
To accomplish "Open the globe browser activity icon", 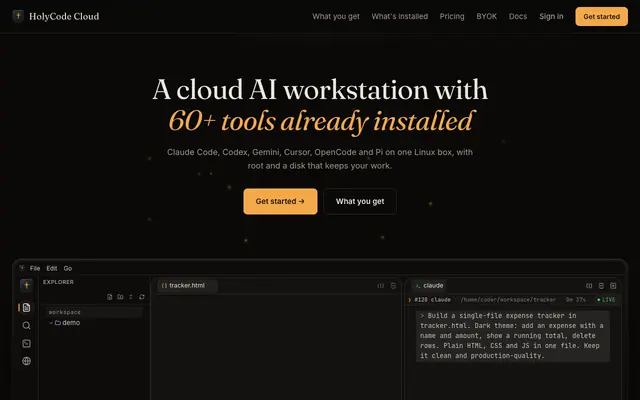I will (x=27, y=361).
